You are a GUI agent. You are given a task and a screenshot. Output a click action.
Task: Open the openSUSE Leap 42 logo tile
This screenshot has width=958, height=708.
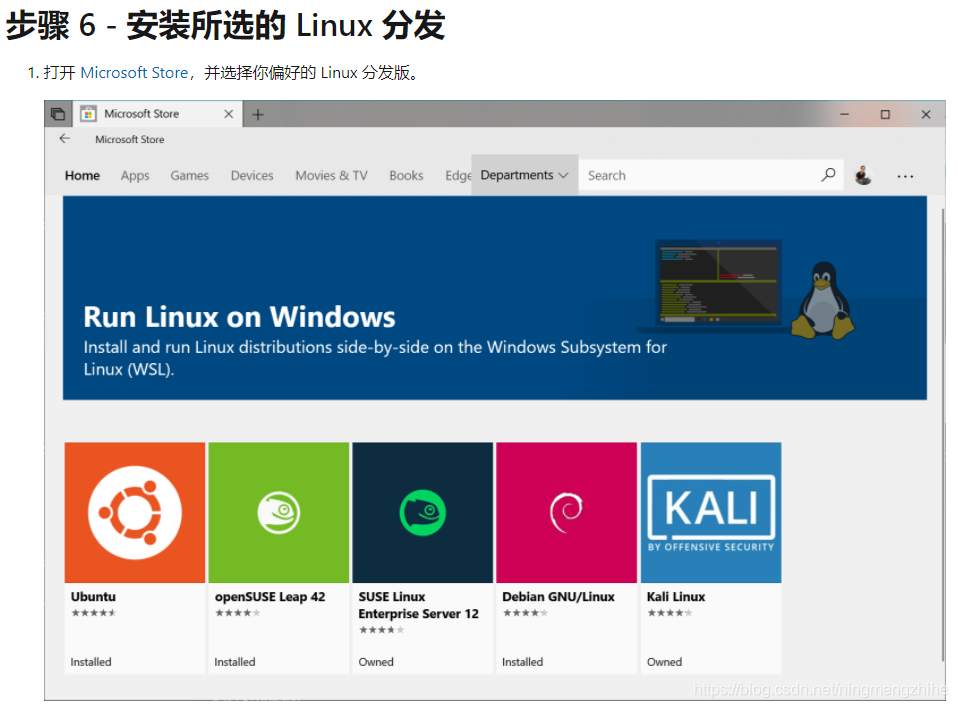click(x=279, y=513)
